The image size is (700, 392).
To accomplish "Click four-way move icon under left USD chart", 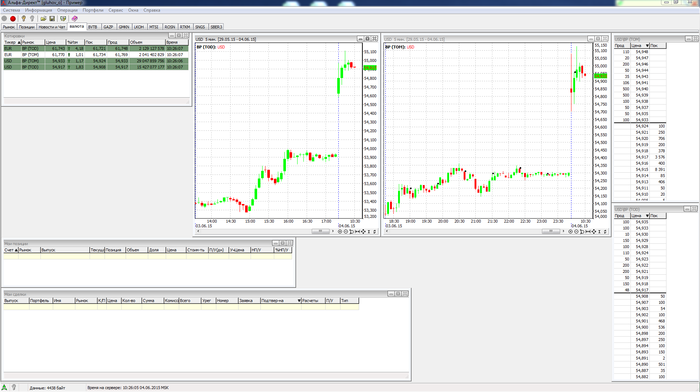I will pyautogui.click(x=363, y=232).
